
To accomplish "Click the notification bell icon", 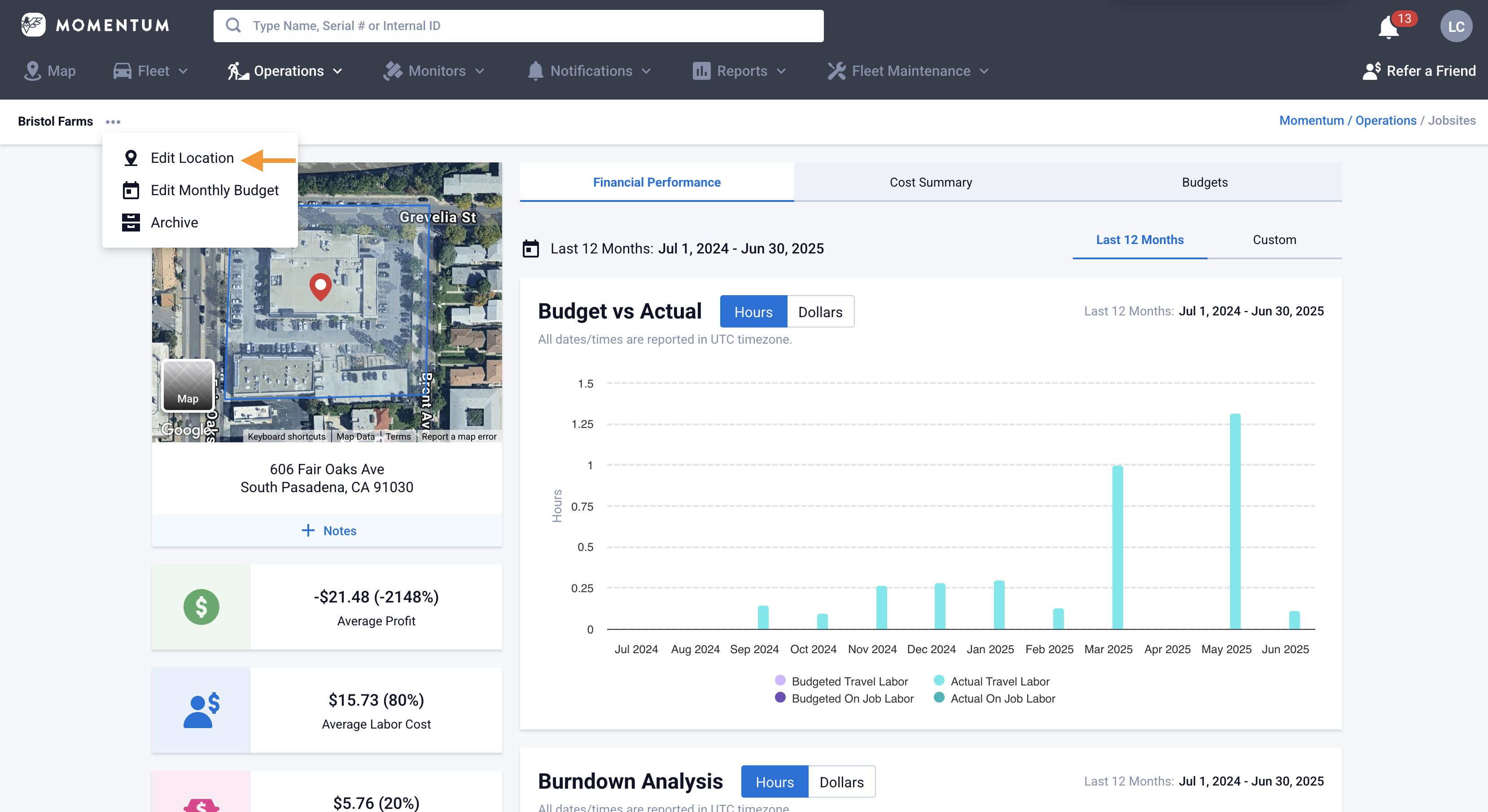I will point(1389,26).
